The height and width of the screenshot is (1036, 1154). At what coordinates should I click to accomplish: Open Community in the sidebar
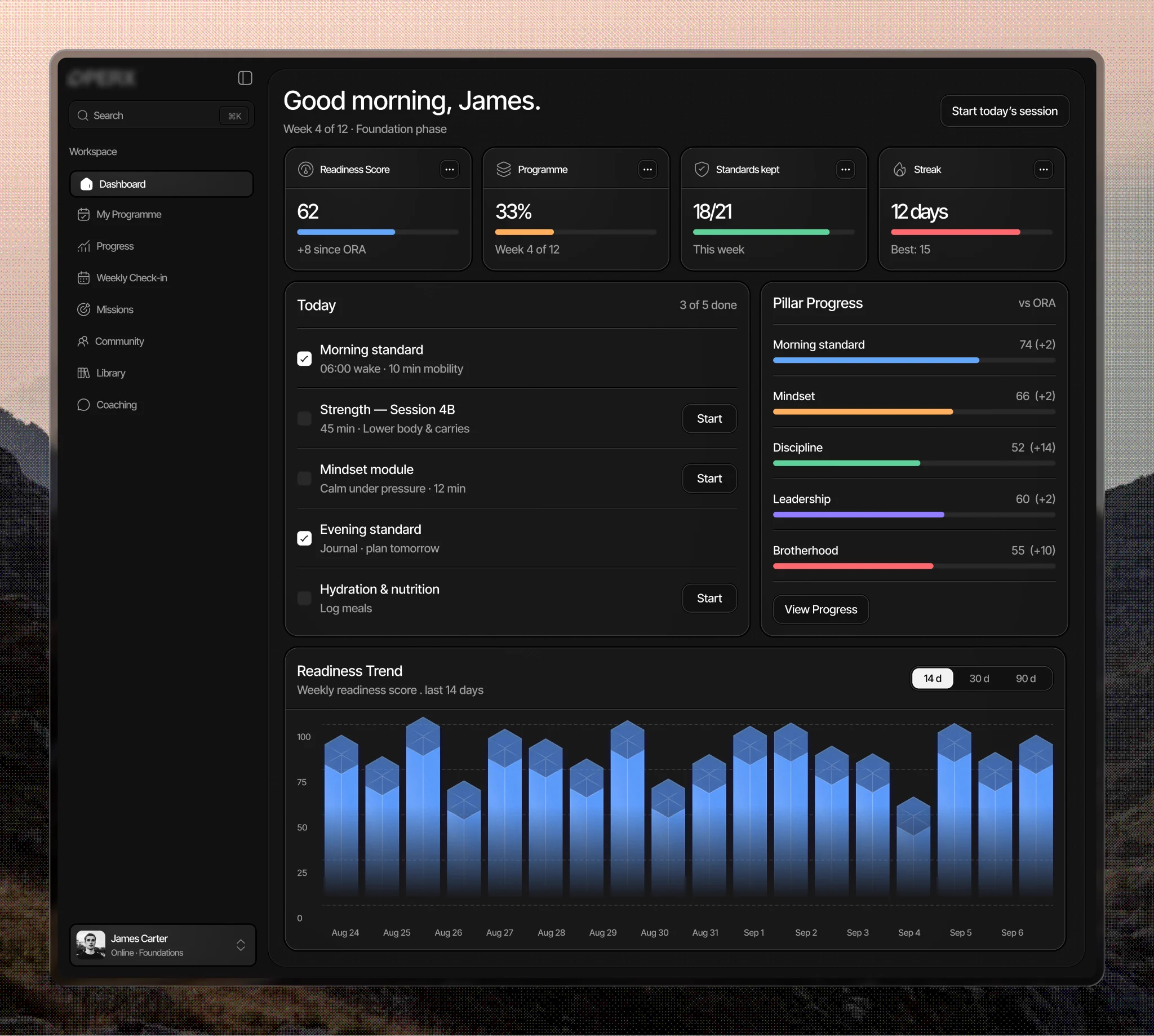pyautogui.click(x=162, y=342)
